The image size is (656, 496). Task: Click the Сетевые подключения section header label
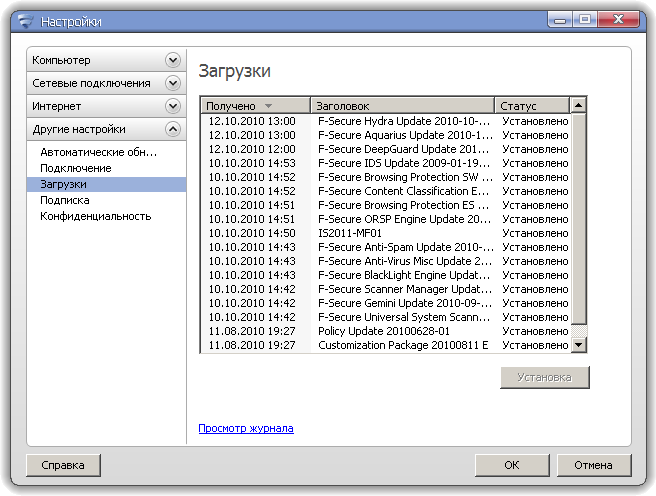(91, 83)
